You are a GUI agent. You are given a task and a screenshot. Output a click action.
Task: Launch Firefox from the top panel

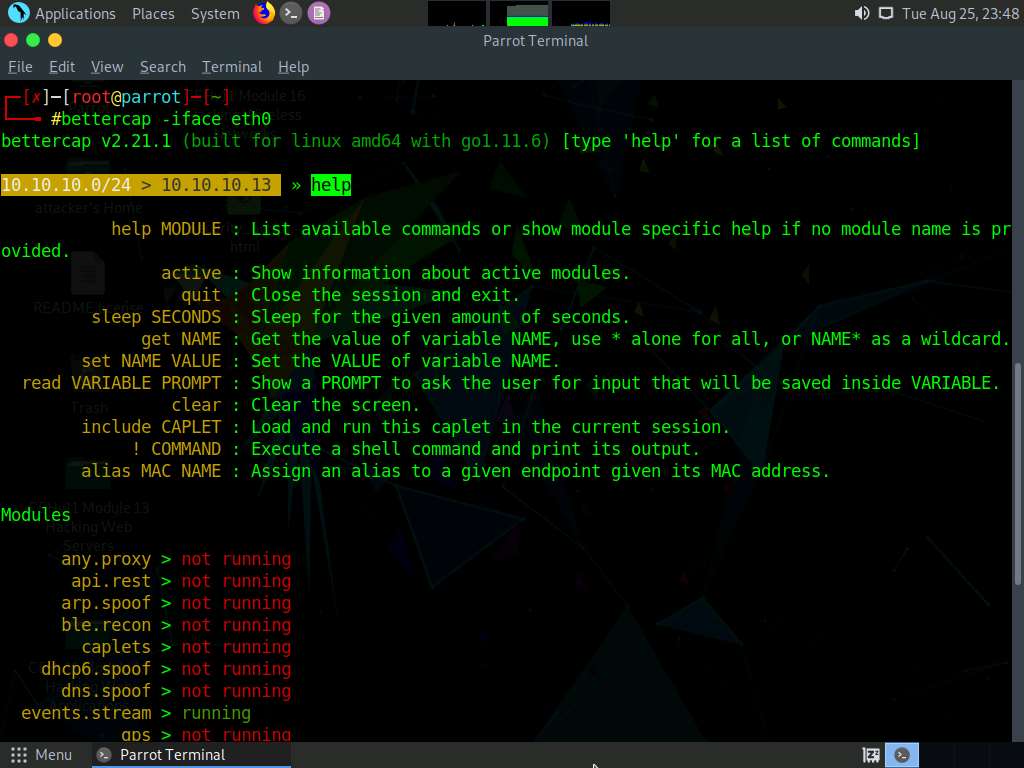point(264,12)
